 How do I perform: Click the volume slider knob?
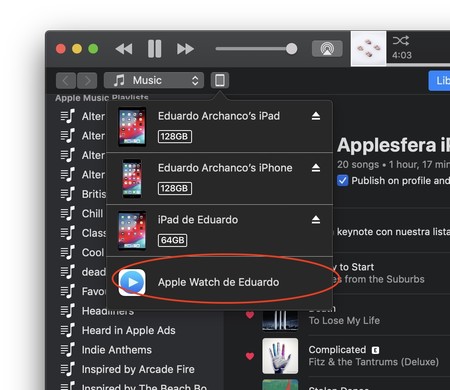pyautogui.click(x=292, y=49)
